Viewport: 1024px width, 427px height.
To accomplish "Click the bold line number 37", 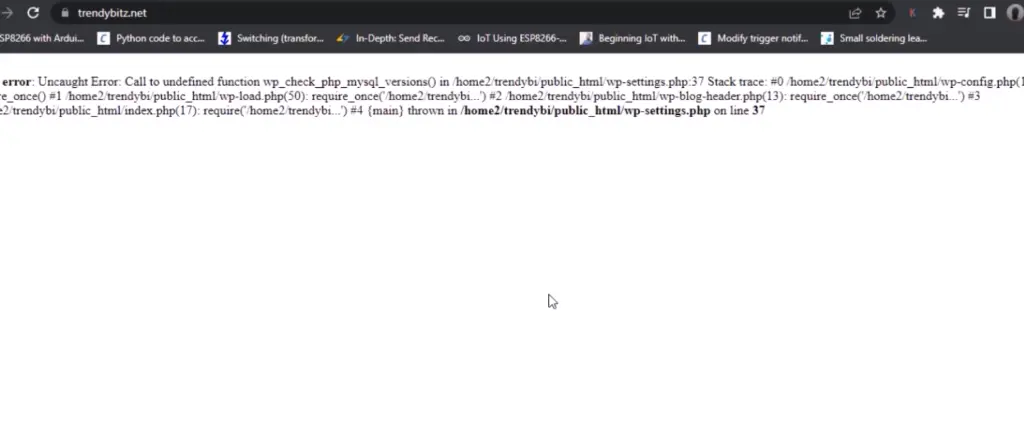I will [x=758, y=110].
